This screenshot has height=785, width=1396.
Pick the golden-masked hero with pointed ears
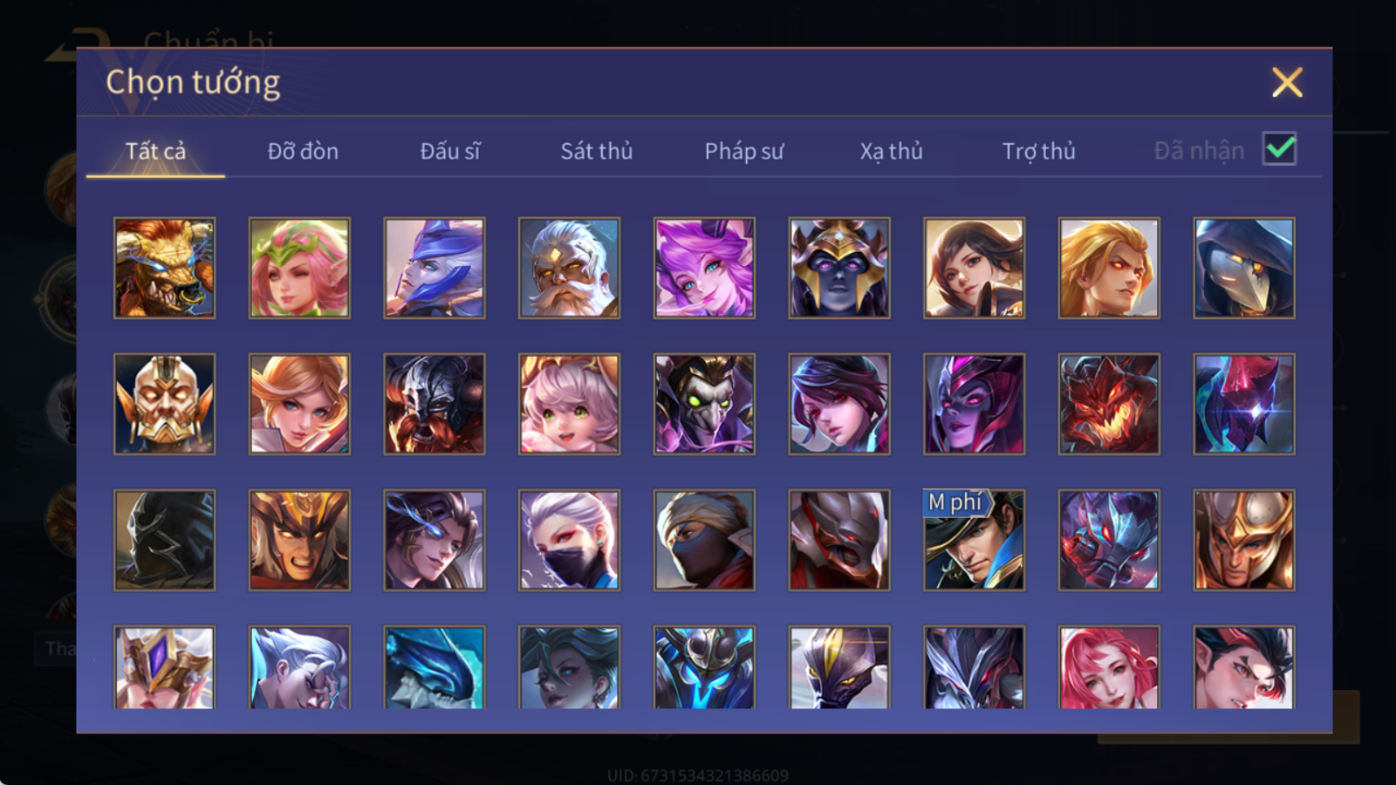pos(164,404)
